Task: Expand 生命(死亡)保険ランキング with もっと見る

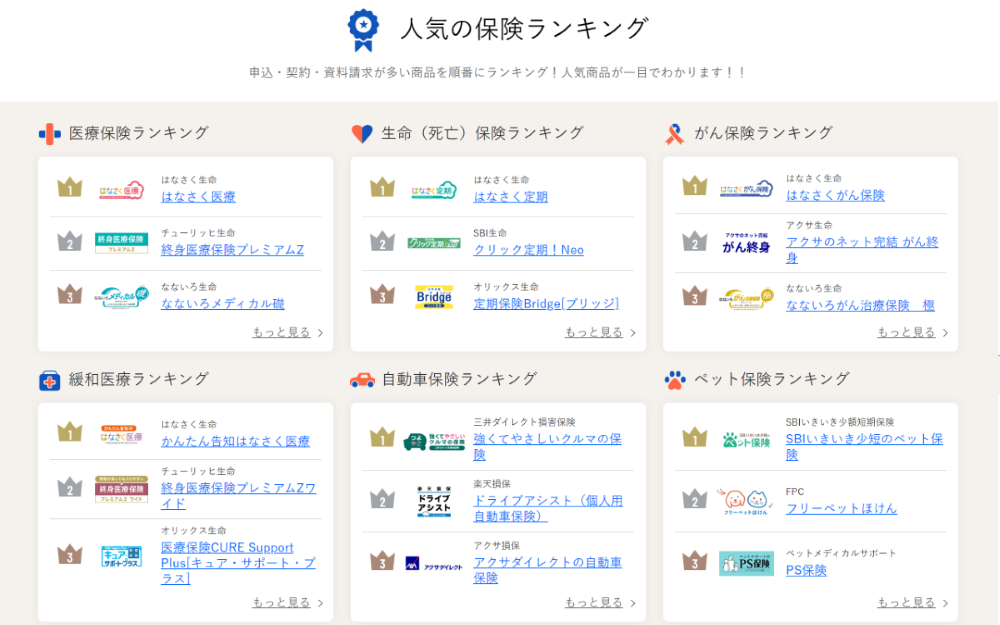Action: coord(599,333)
